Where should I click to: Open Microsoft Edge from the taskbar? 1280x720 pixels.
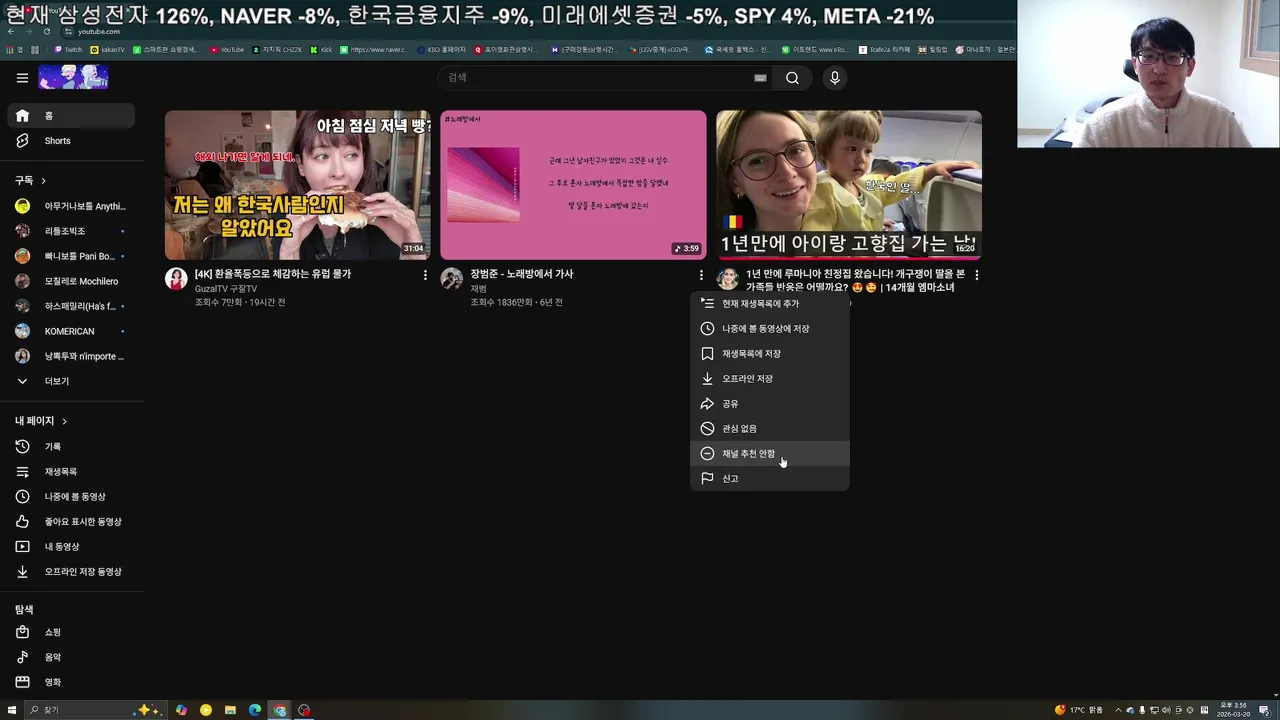coord(255,710)
